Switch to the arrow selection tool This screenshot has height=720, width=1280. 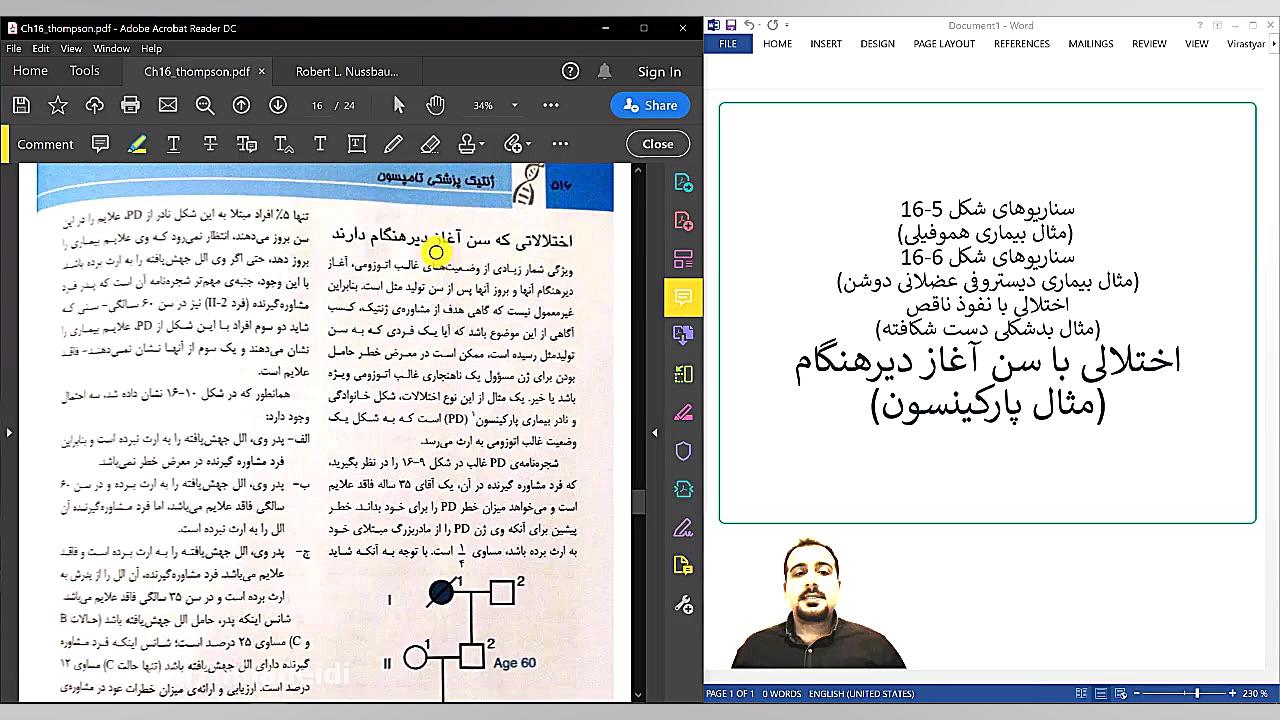pos(399,105)
